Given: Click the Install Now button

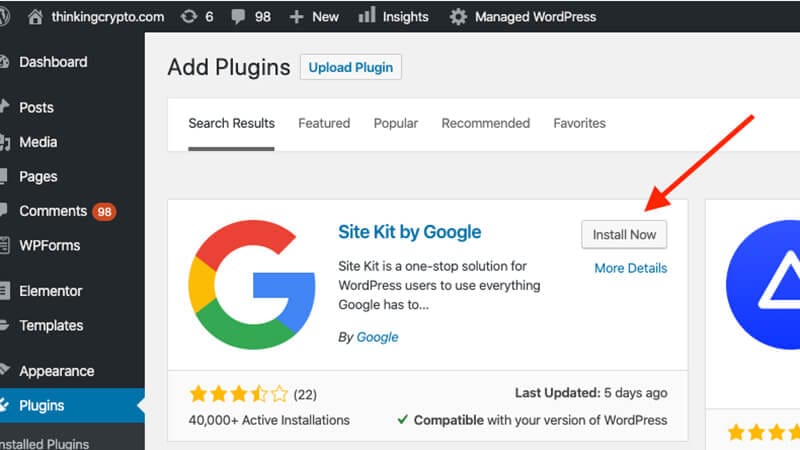Looking at the screenshot, I should [x=624, y=234].
